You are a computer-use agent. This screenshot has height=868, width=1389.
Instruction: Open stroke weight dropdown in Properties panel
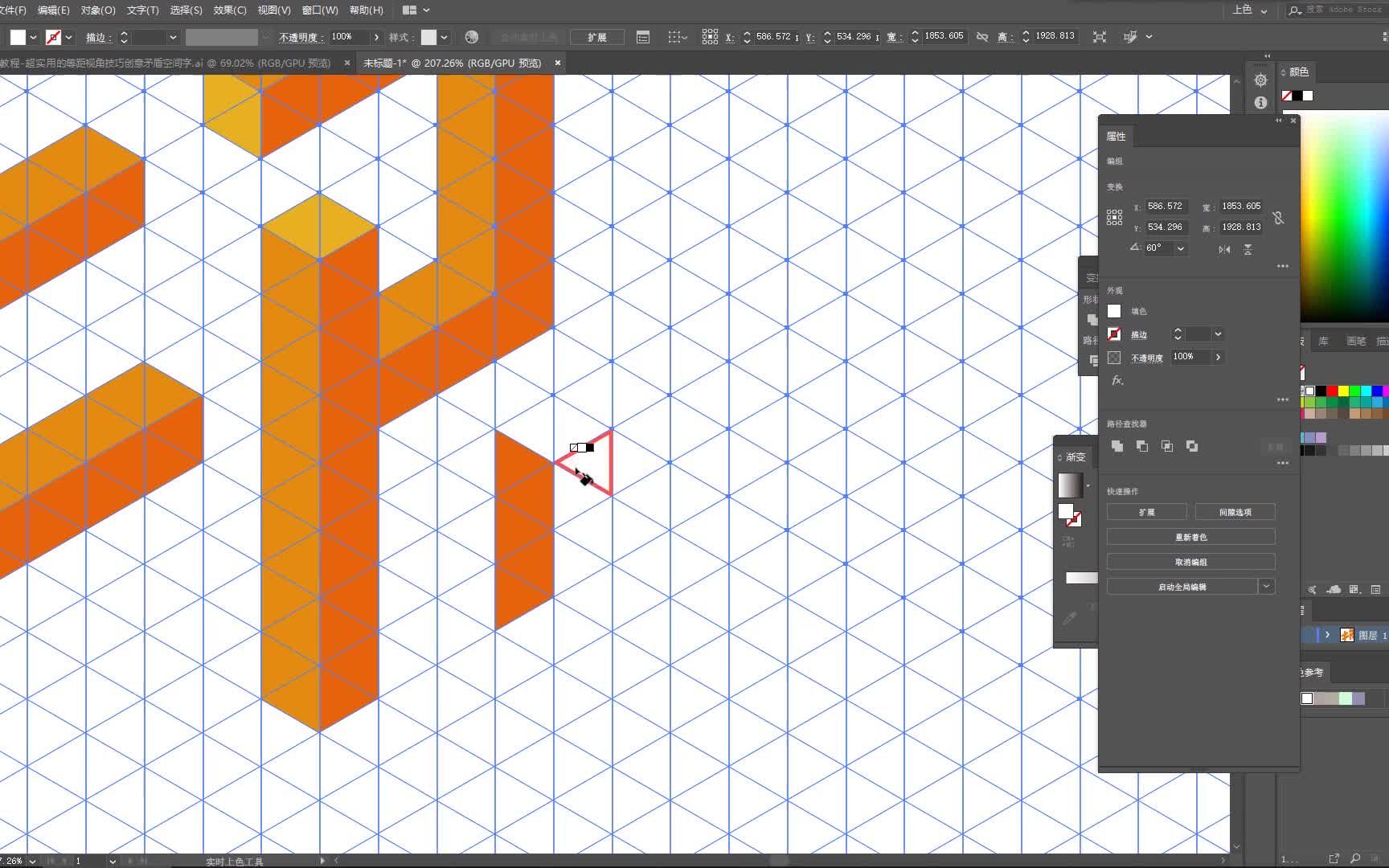pos(1219,334)
